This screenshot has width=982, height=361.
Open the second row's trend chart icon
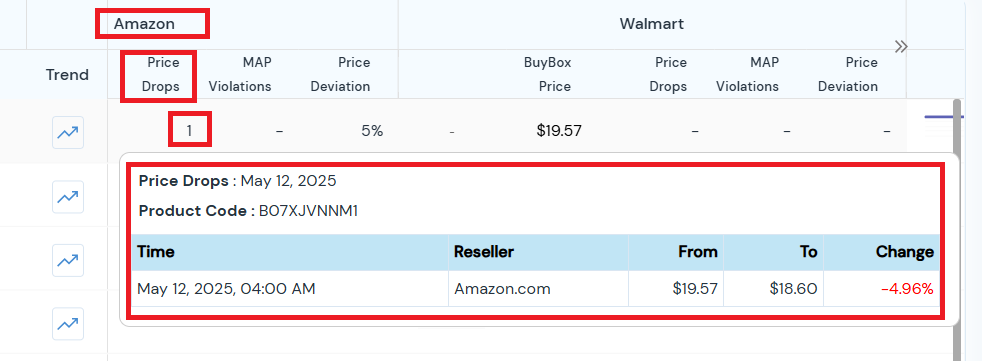(68, 197)
